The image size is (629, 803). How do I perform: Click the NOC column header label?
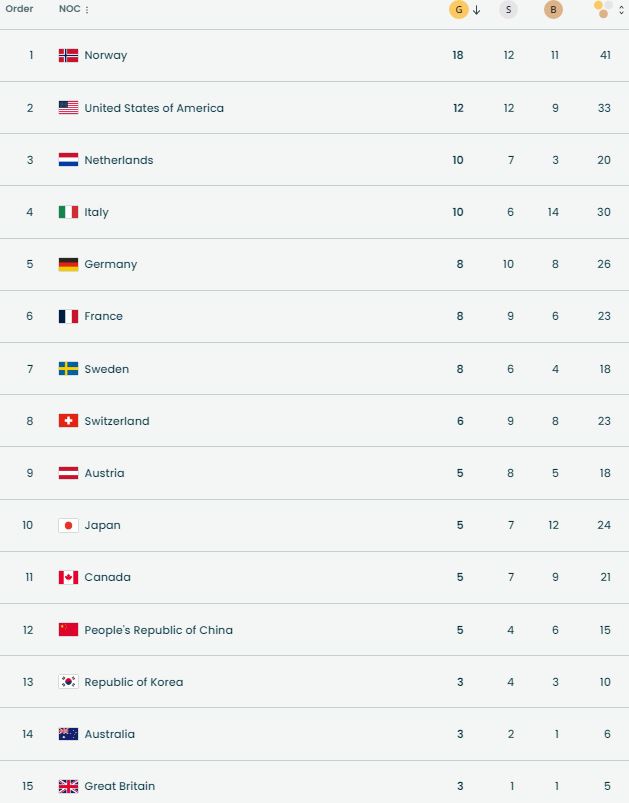(69, 9)
